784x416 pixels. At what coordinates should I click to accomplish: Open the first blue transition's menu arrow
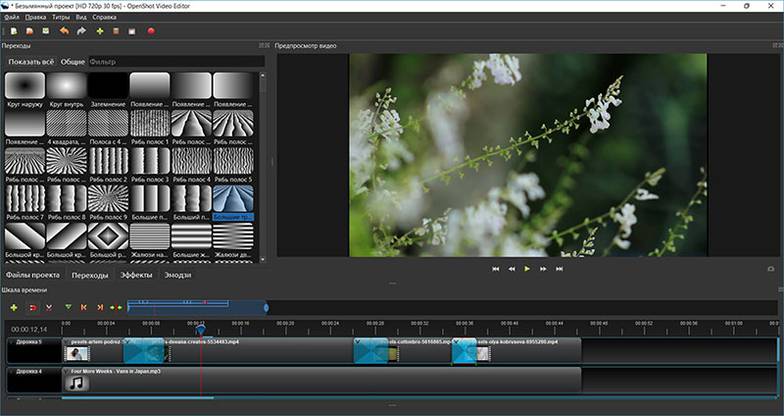point(127,342)
